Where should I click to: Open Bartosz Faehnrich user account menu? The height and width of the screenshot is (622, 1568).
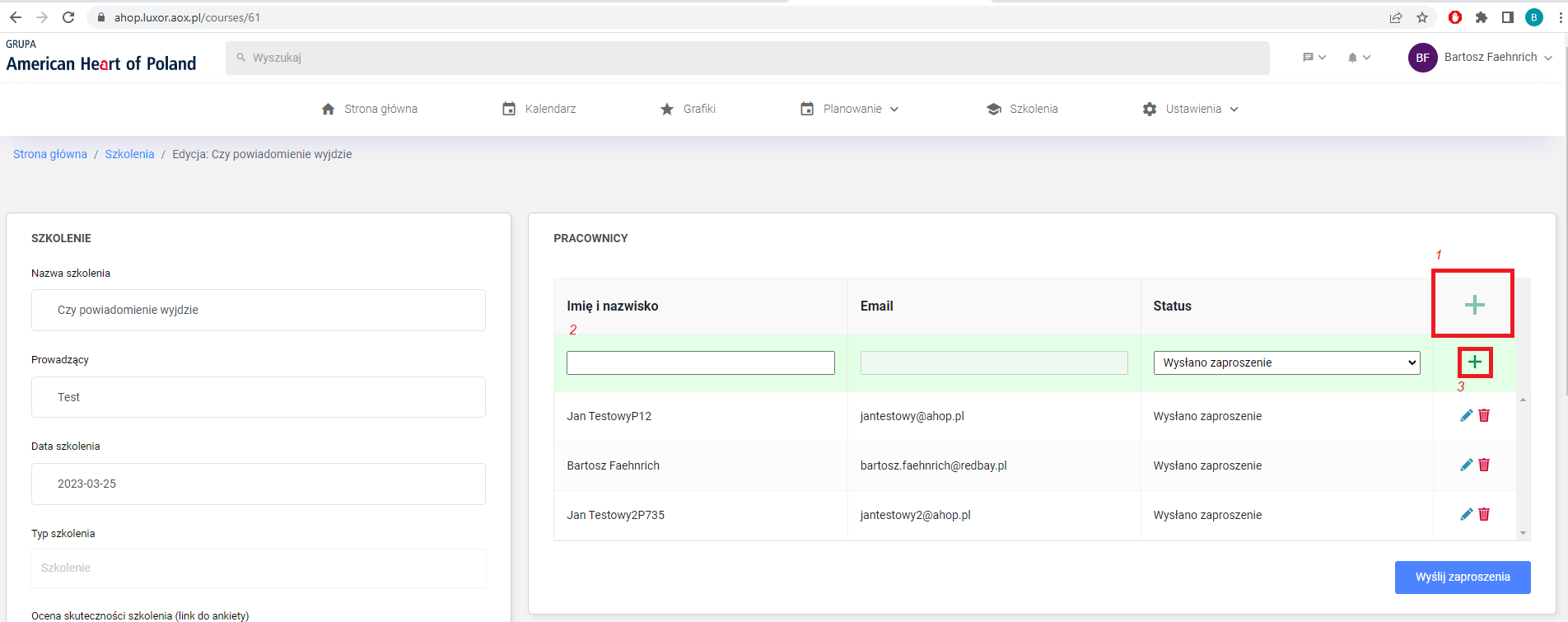coord(1481,58)
